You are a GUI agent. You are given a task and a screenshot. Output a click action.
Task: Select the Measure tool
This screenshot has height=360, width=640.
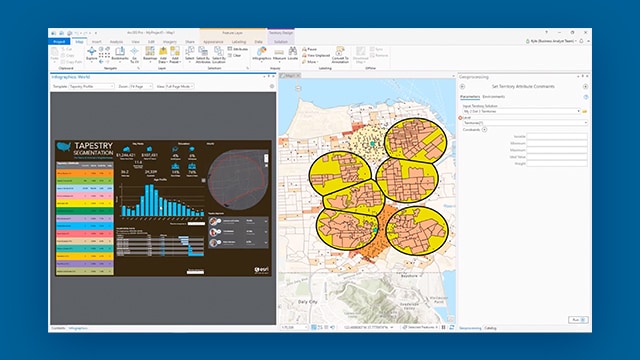point(279,53)
